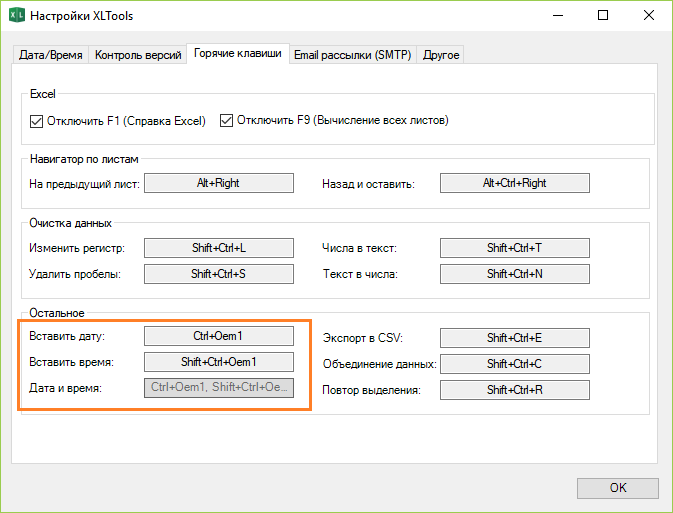673x513 pixels.
Task: Click the Числа в текст shortcut field
Action: (x=514, y=248)
